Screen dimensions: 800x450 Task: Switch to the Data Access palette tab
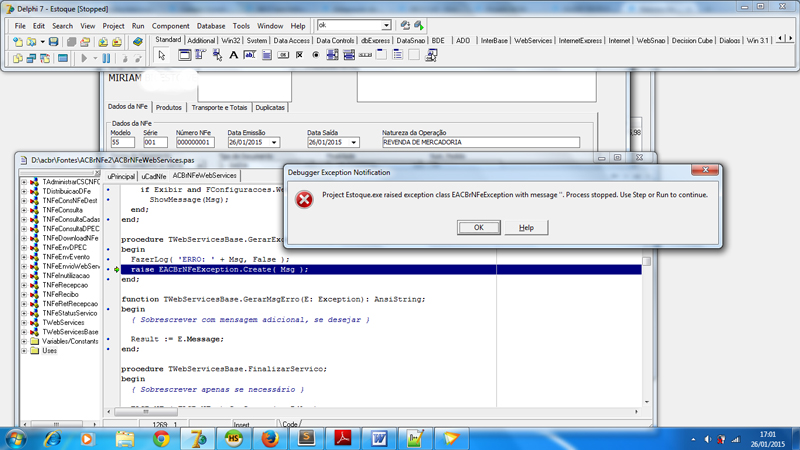click(291, 40)
